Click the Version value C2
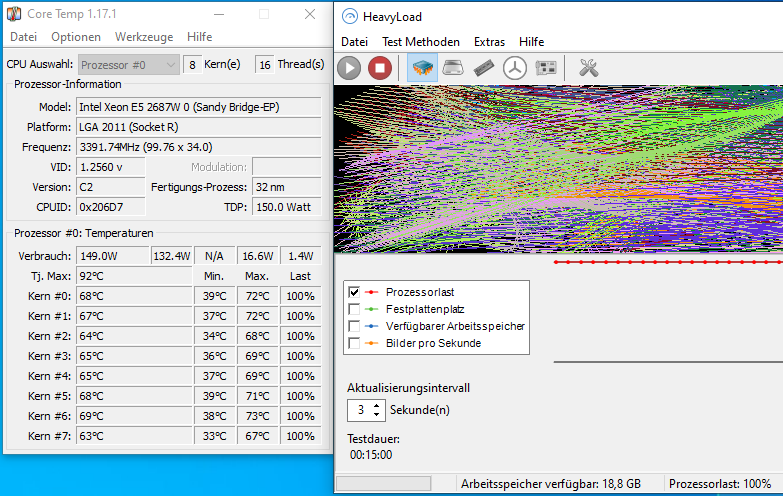783x496 pixels. coord(111,187)
